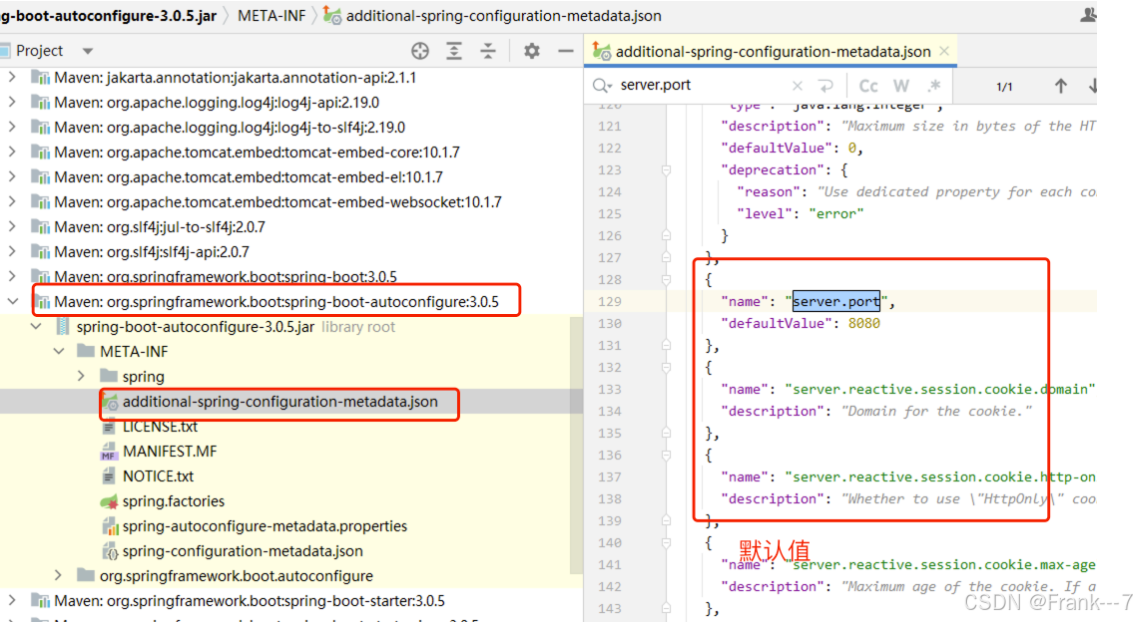Click META-INF in breadcrumb path
Image resolution: width=1137 pixels, height=622 pixels.
tap(272, 15)
